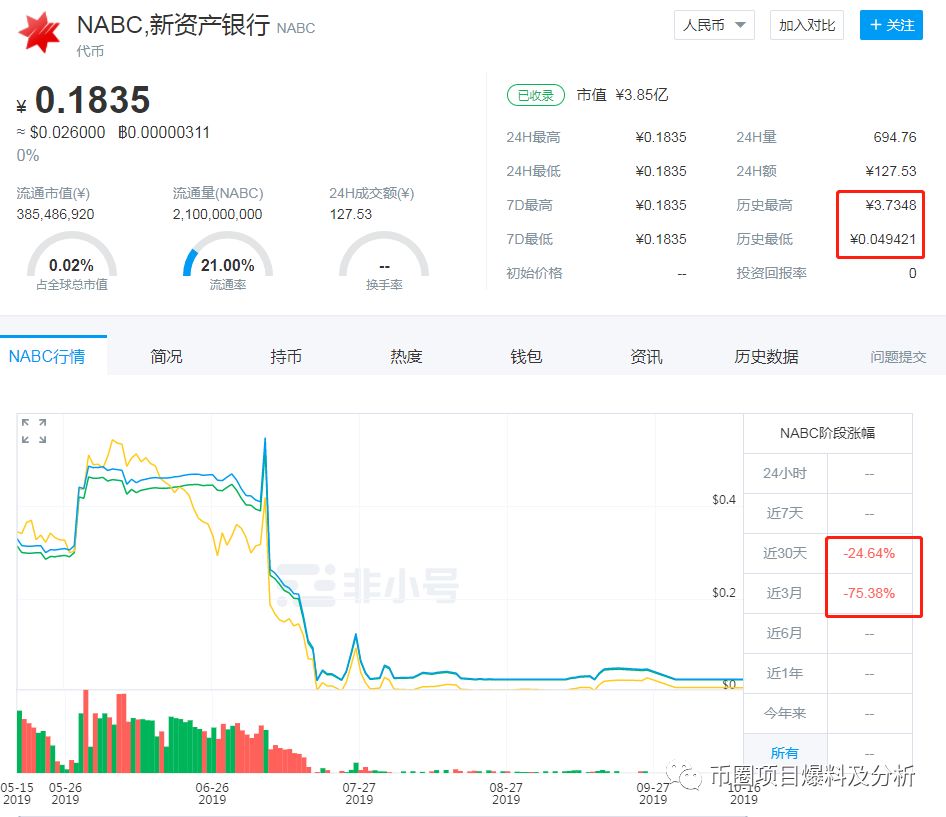Open the 历史数据 history tab
This screenshot has height=817, width=946.
[x=766, y=357]
